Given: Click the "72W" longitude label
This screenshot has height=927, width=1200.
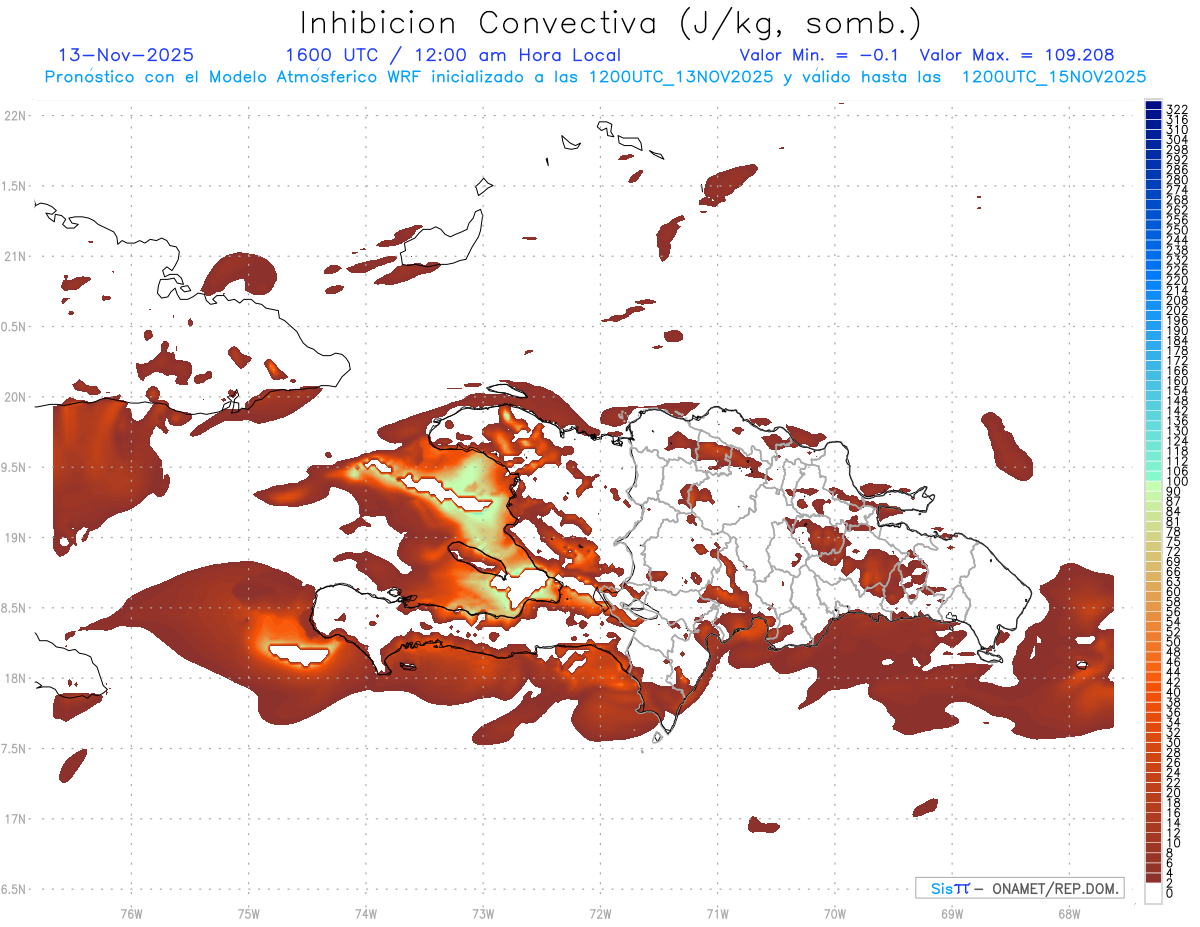Looking at the screenshot, I should [600, 912].
